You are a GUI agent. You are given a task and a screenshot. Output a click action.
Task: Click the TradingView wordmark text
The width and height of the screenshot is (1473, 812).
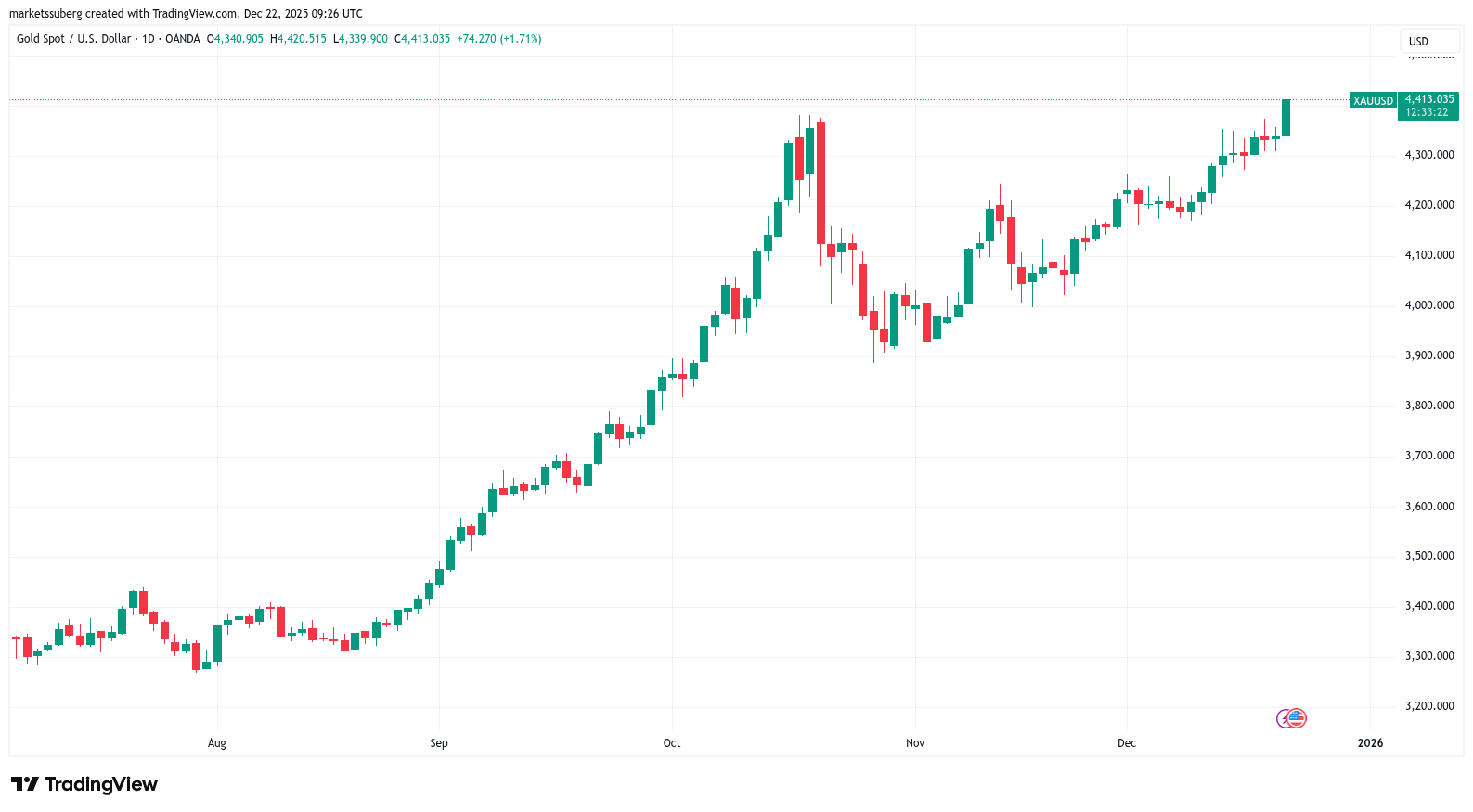tap(101, 784)
